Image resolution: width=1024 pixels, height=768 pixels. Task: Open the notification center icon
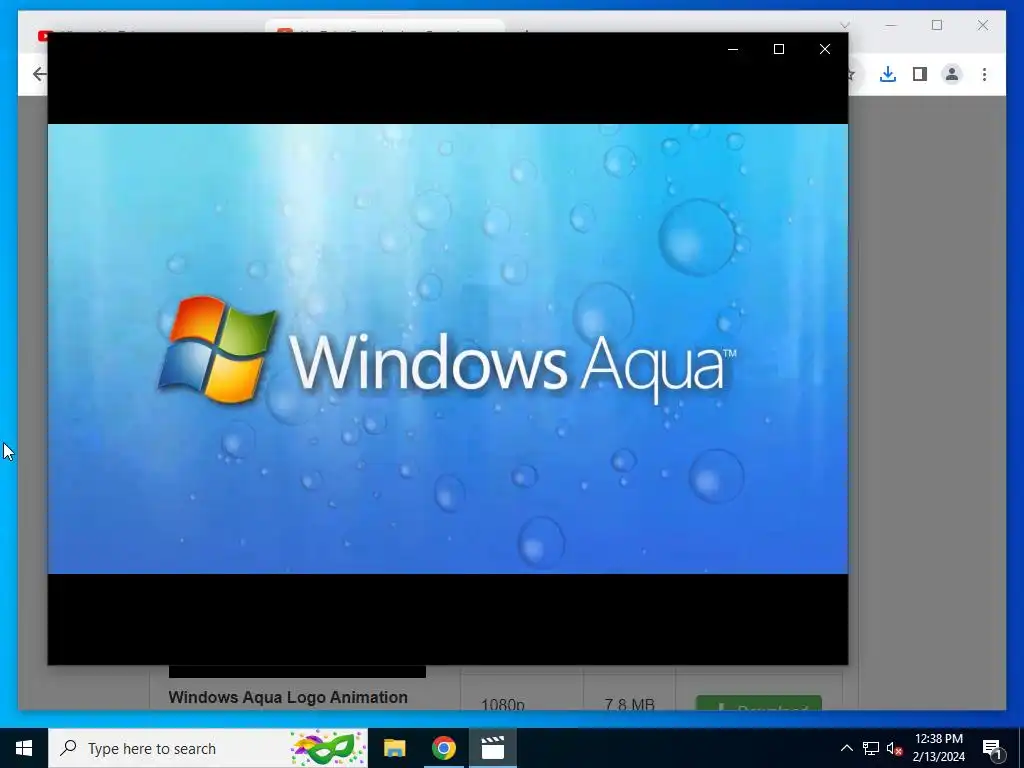992,749
